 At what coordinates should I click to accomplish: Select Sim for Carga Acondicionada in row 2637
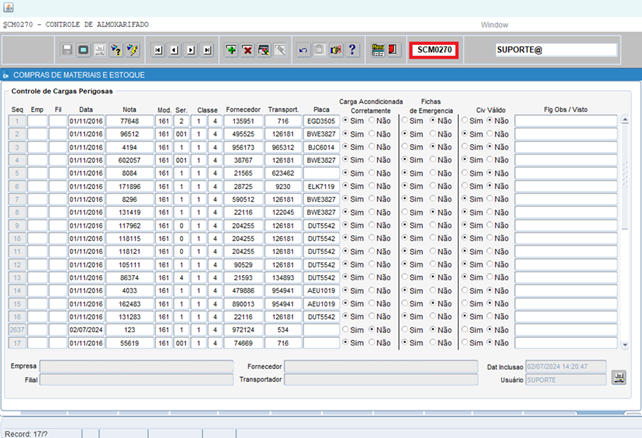coord(345,330)
